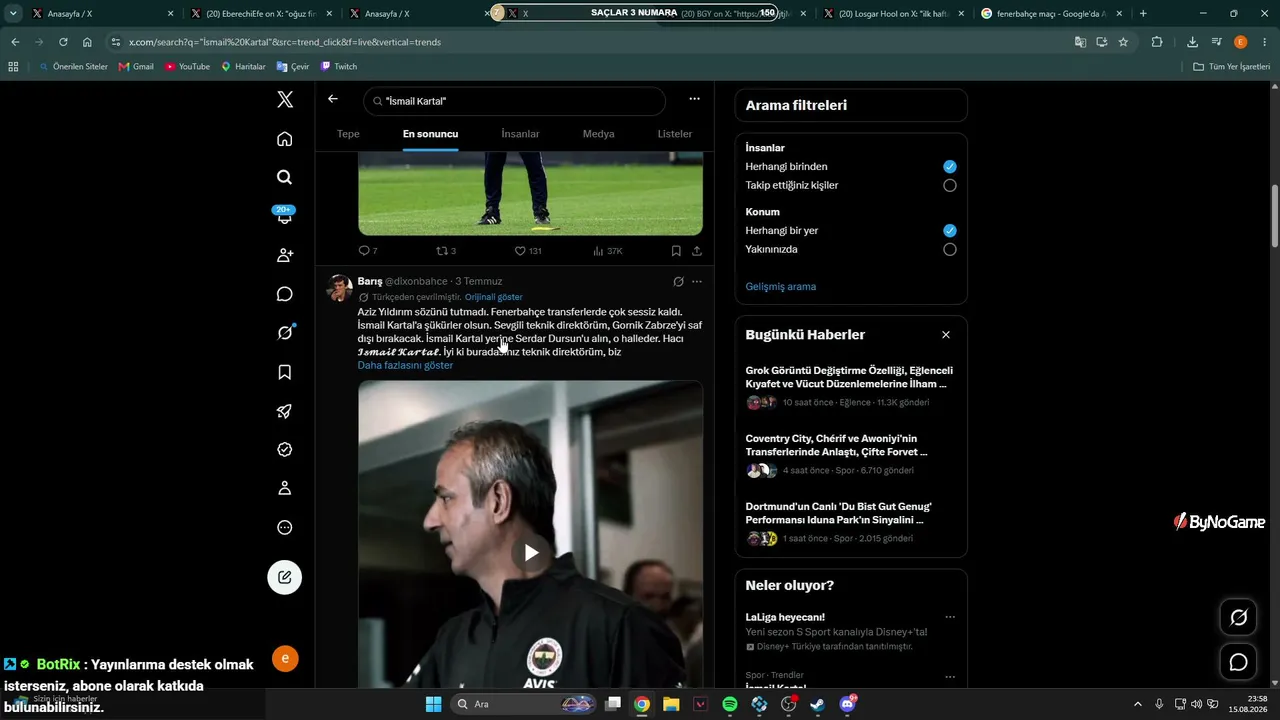Share the post above Barış's tweet
Image resolution: width=1280 pixels, height=720 pixels.
pyautogui.click(x=697, y=251)
